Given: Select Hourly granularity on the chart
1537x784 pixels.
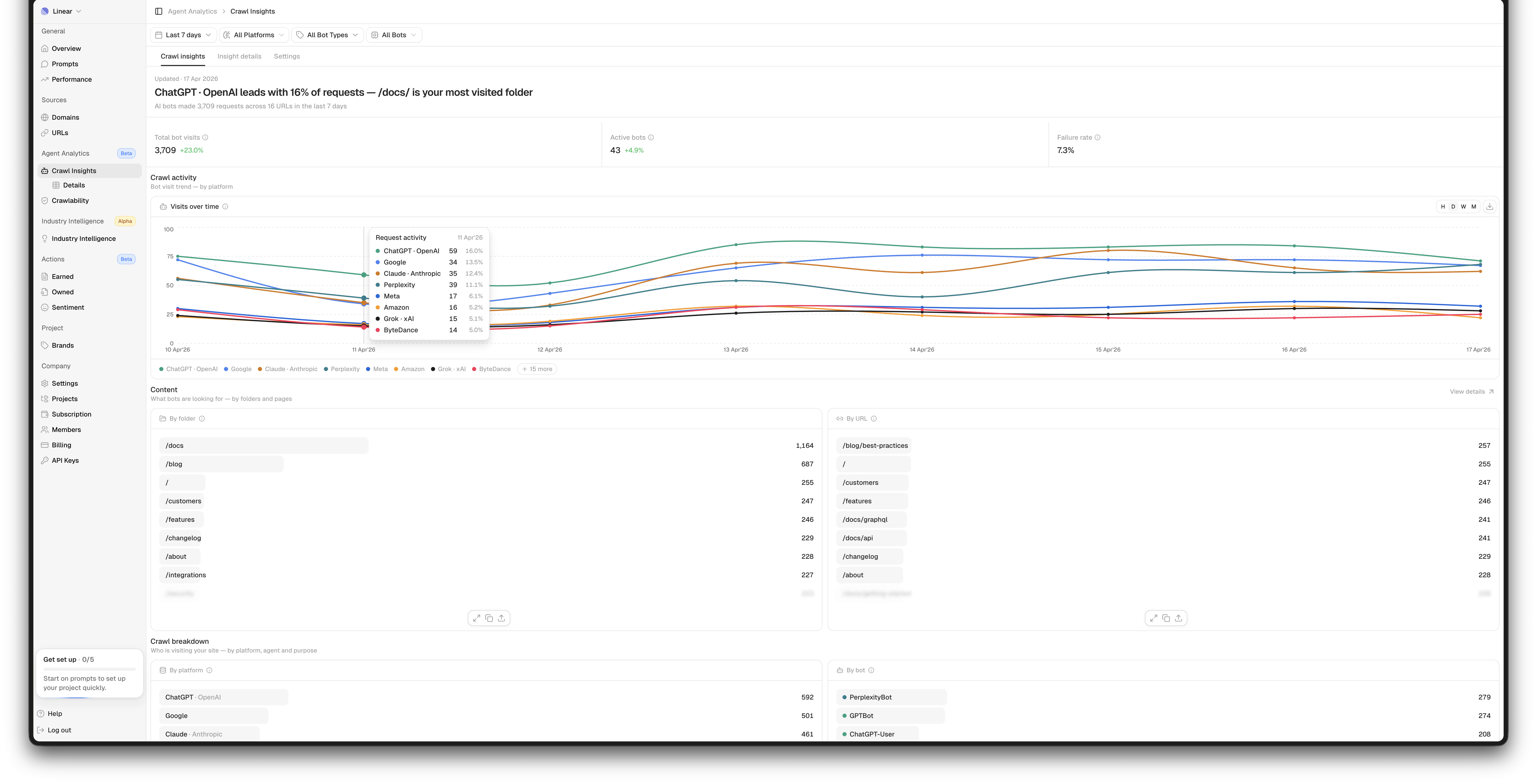Looking at the screenshot, I should coord(1443,206).
